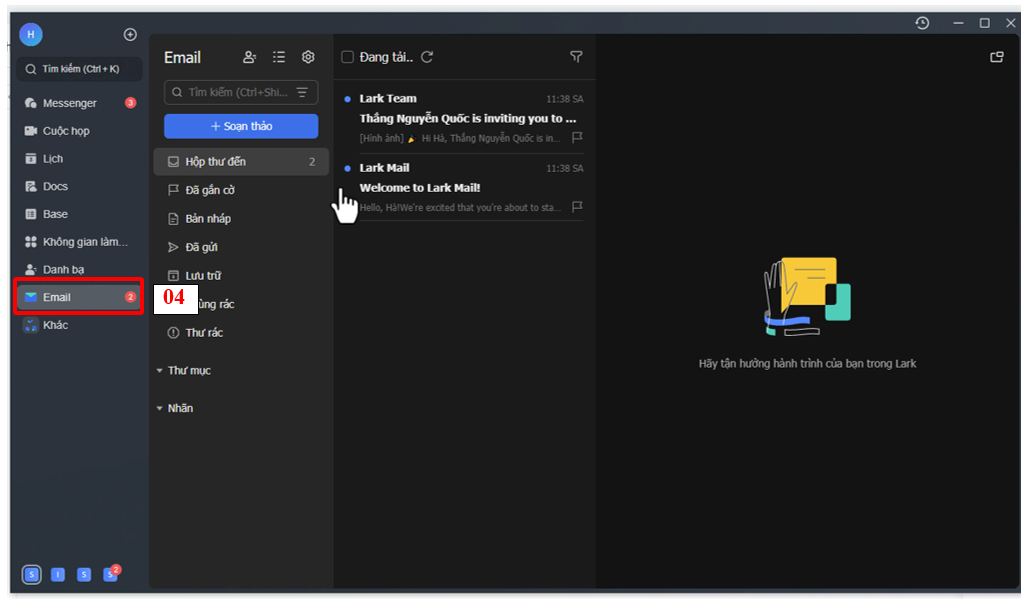Open Cuộc họp meetings section
This screenshot has height=604, width=1031.
79,131
